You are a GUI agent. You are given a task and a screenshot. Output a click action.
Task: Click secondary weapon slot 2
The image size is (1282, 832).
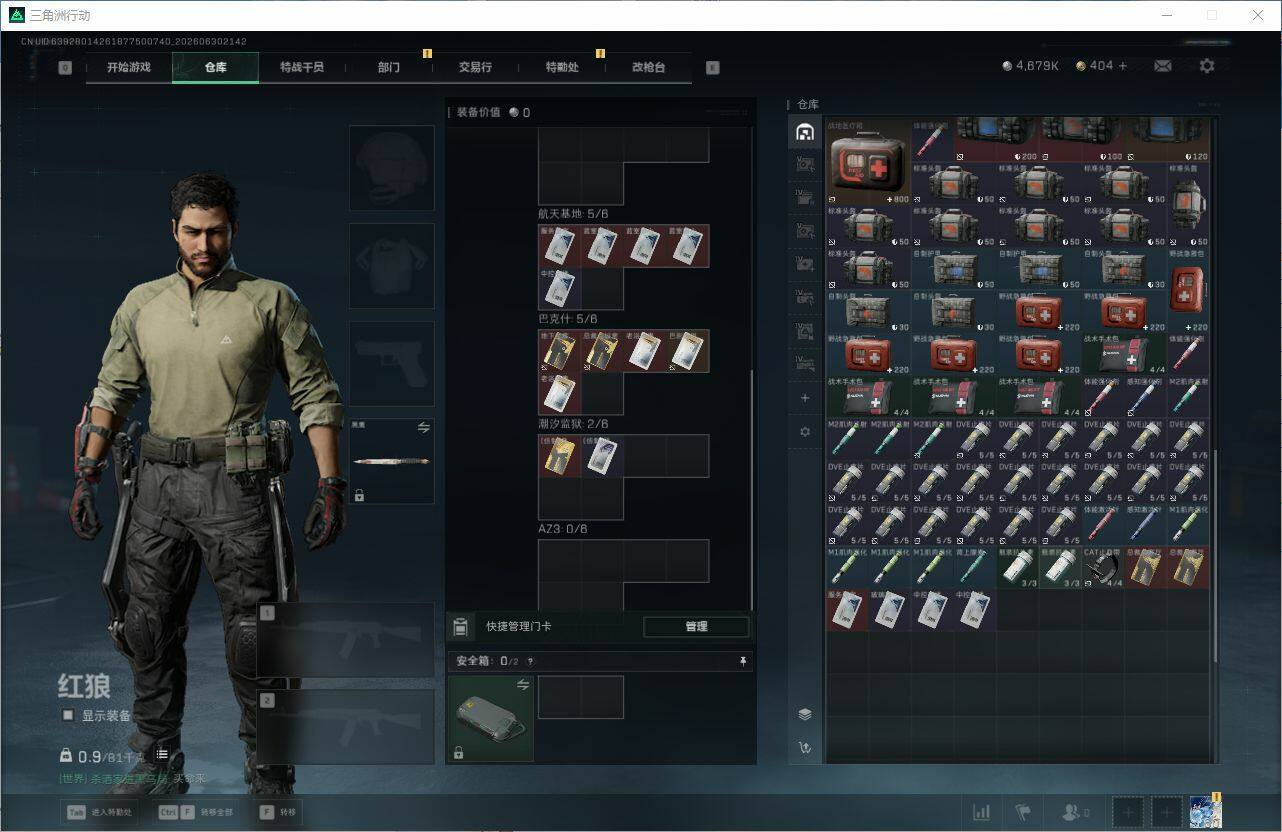click(346, 727)
